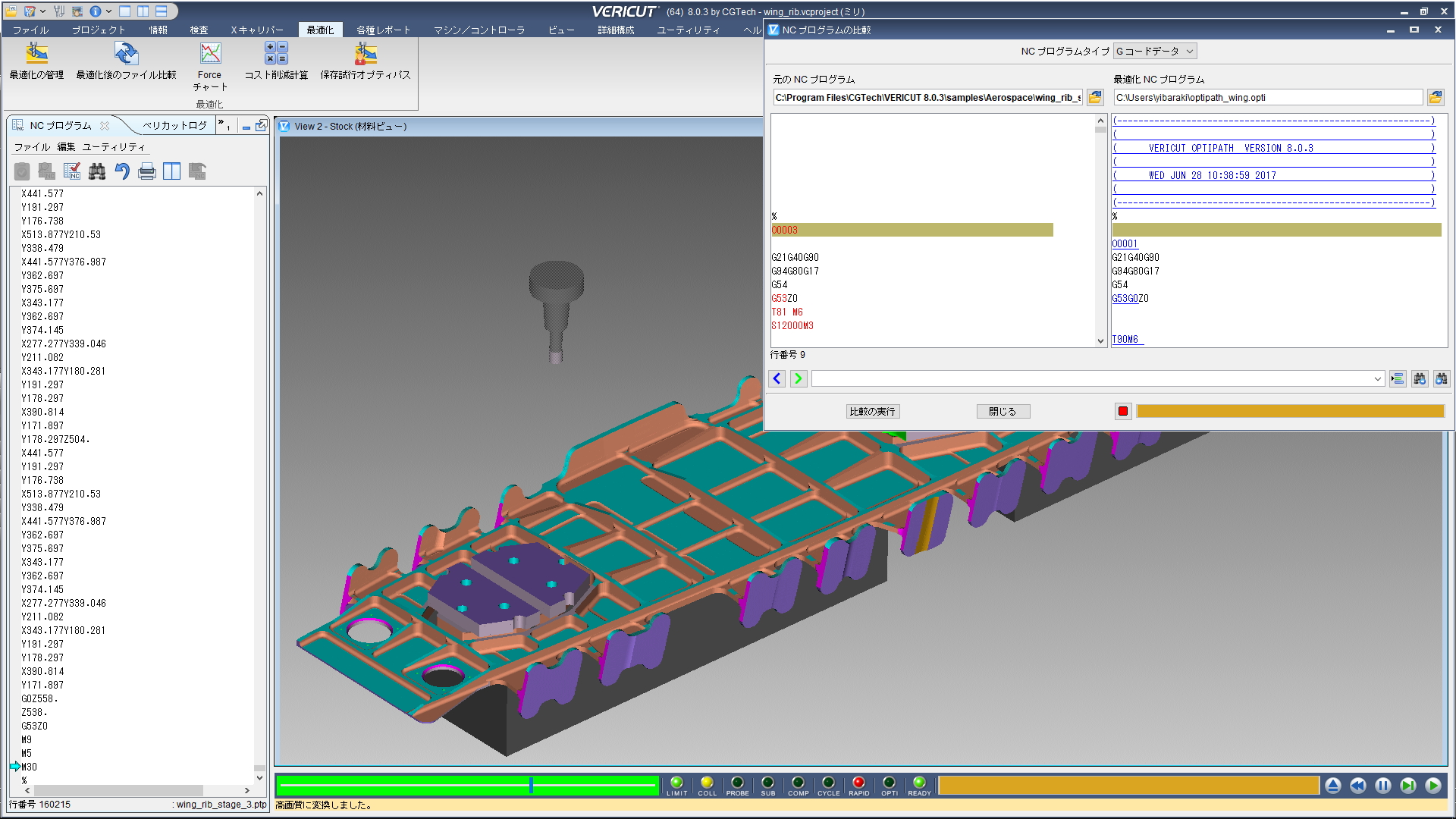
Task: Toggle the SUB status light
Action: (x=767, y=786)
